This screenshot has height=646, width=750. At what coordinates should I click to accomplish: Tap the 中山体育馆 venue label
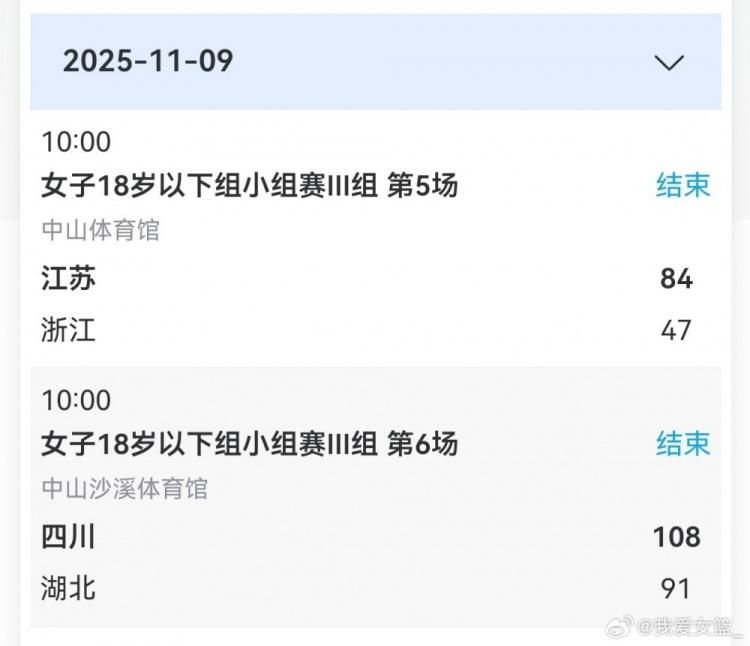(x=101, y=231)
